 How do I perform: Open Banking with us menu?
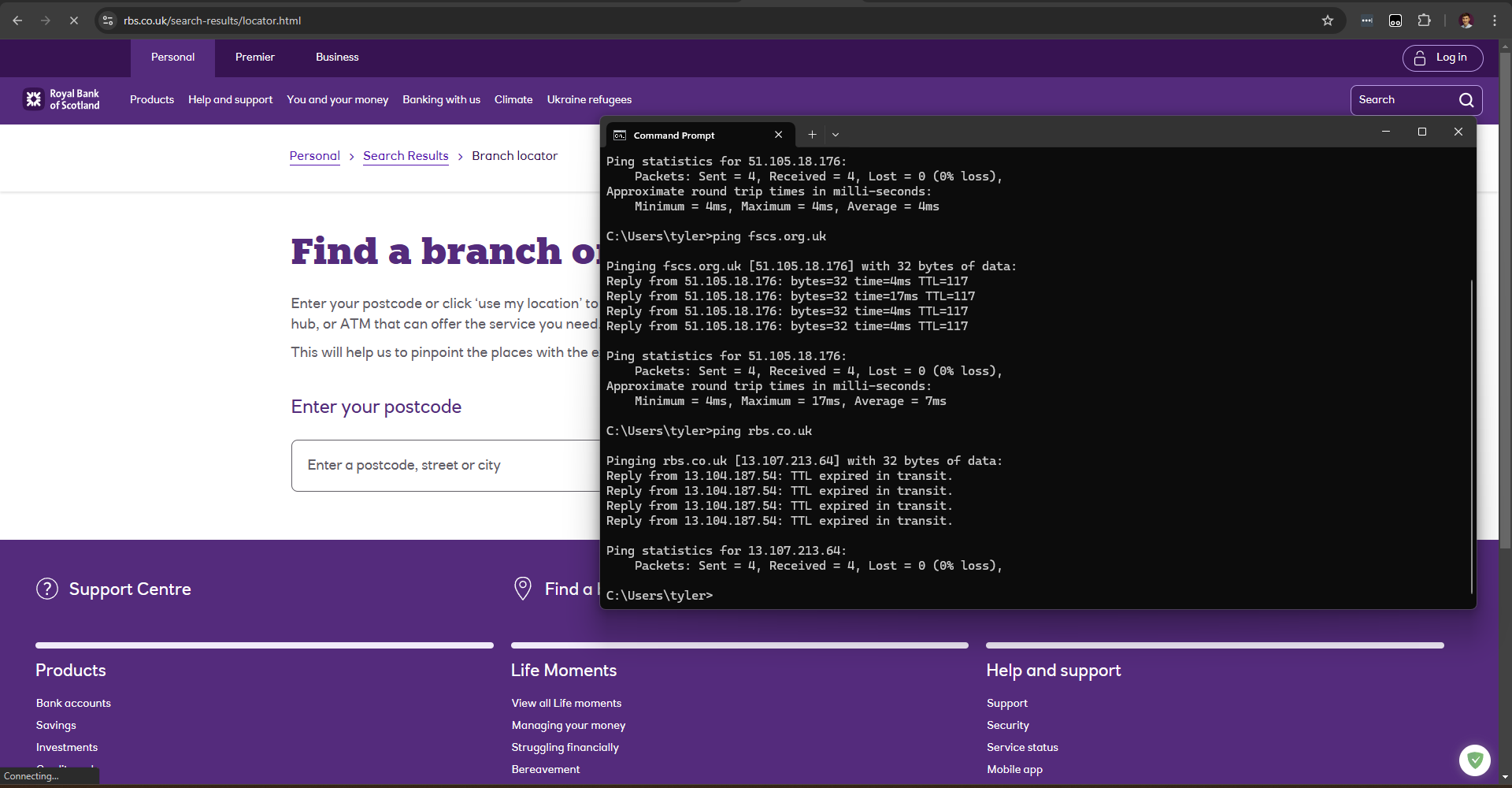(x=441, y=100)
